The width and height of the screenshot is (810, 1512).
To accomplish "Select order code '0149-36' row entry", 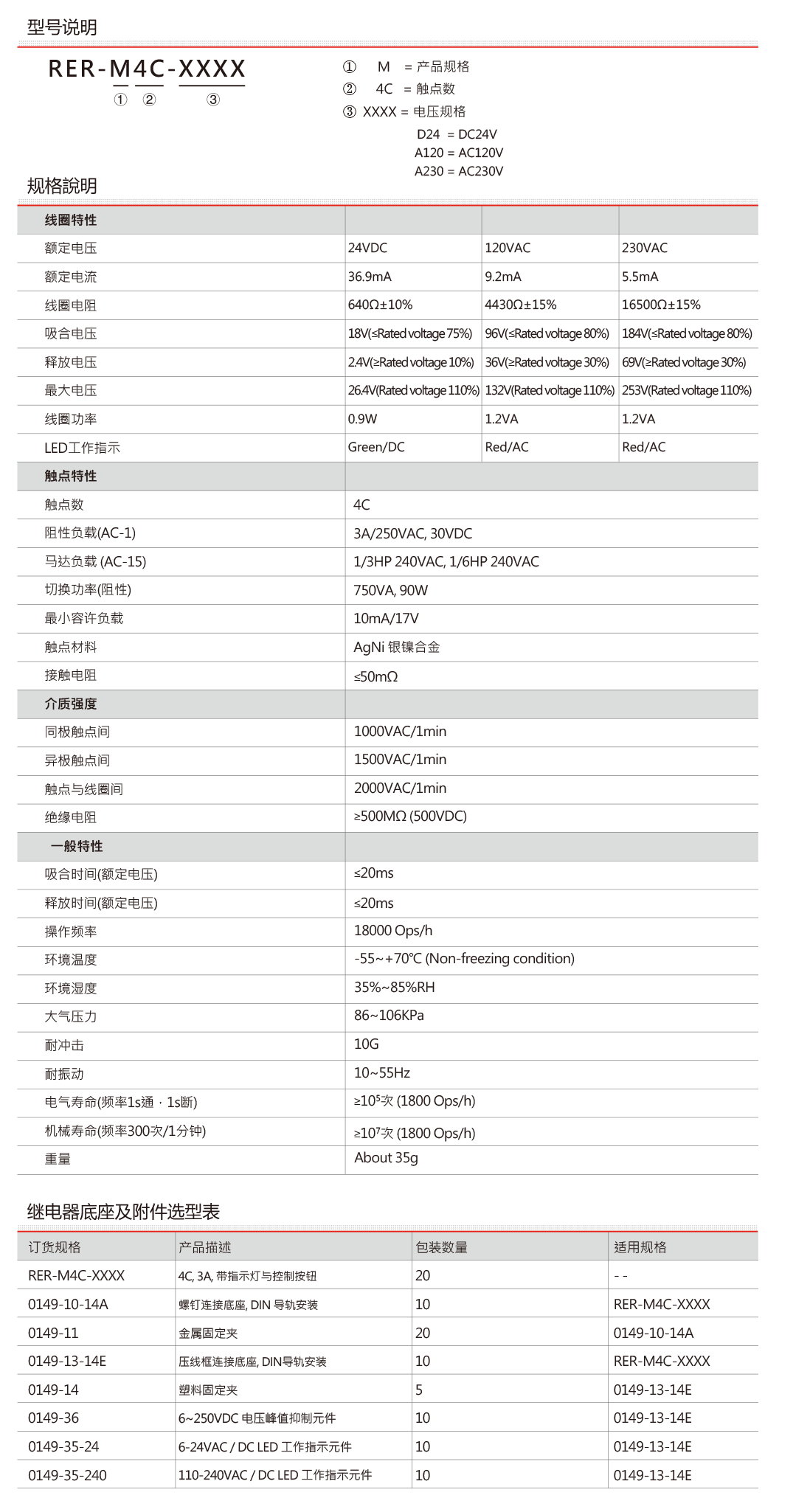I will [x=53, y=1418].
